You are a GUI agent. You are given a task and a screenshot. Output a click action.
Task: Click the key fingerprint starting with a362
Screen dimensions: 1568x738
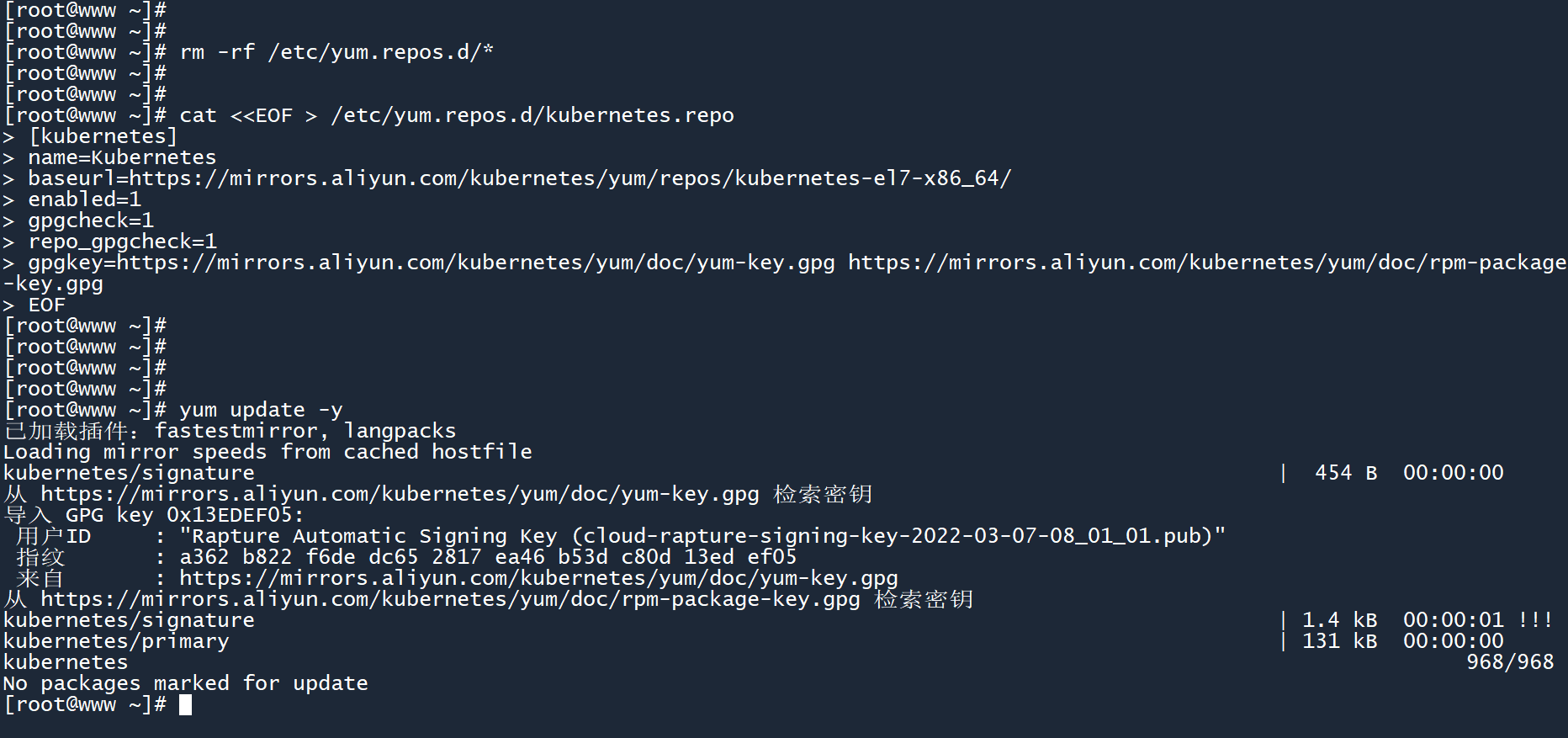point(488,557)
